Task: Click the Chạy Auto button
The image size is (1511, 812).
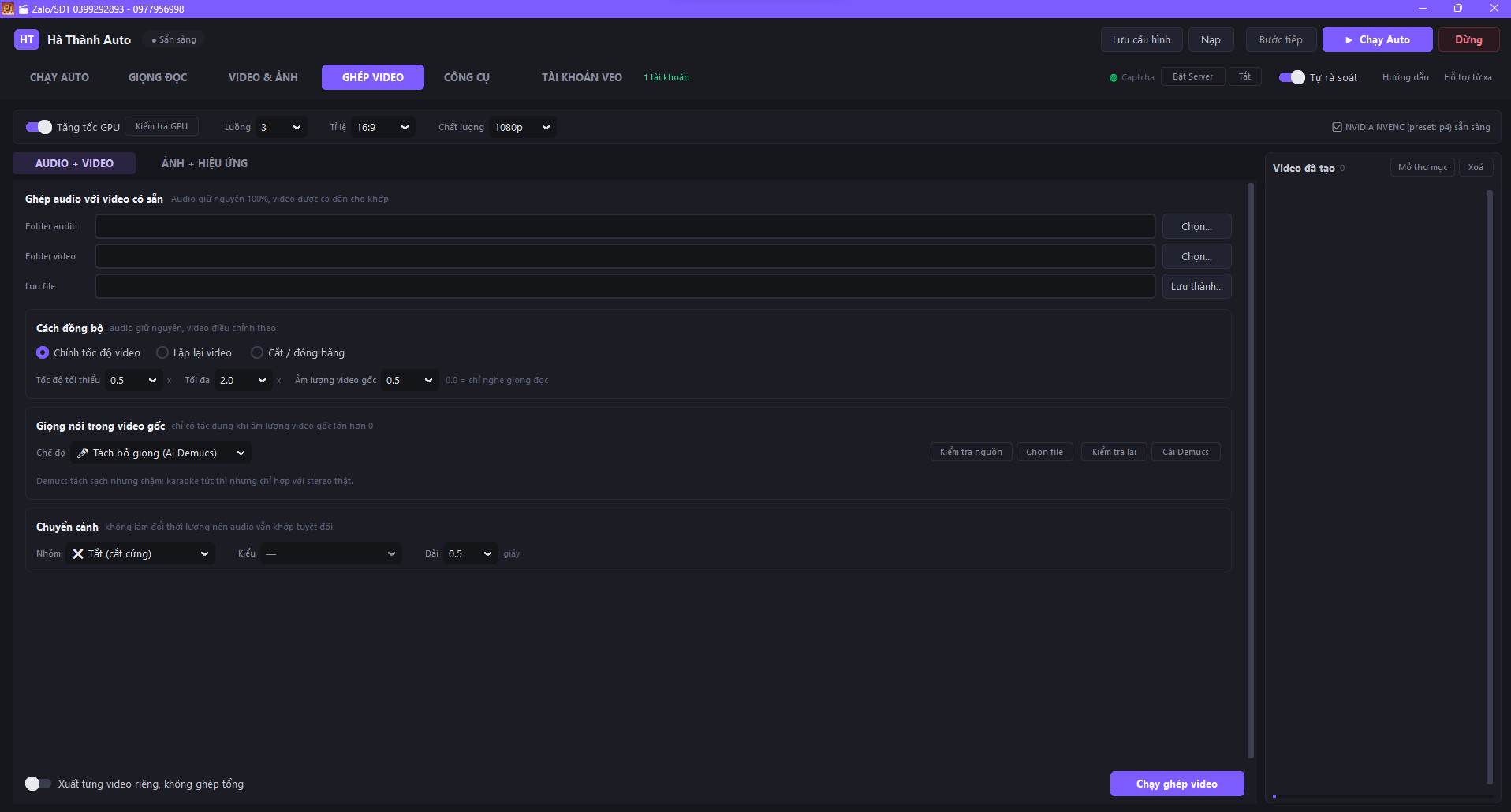Action: pos(1377,39)
